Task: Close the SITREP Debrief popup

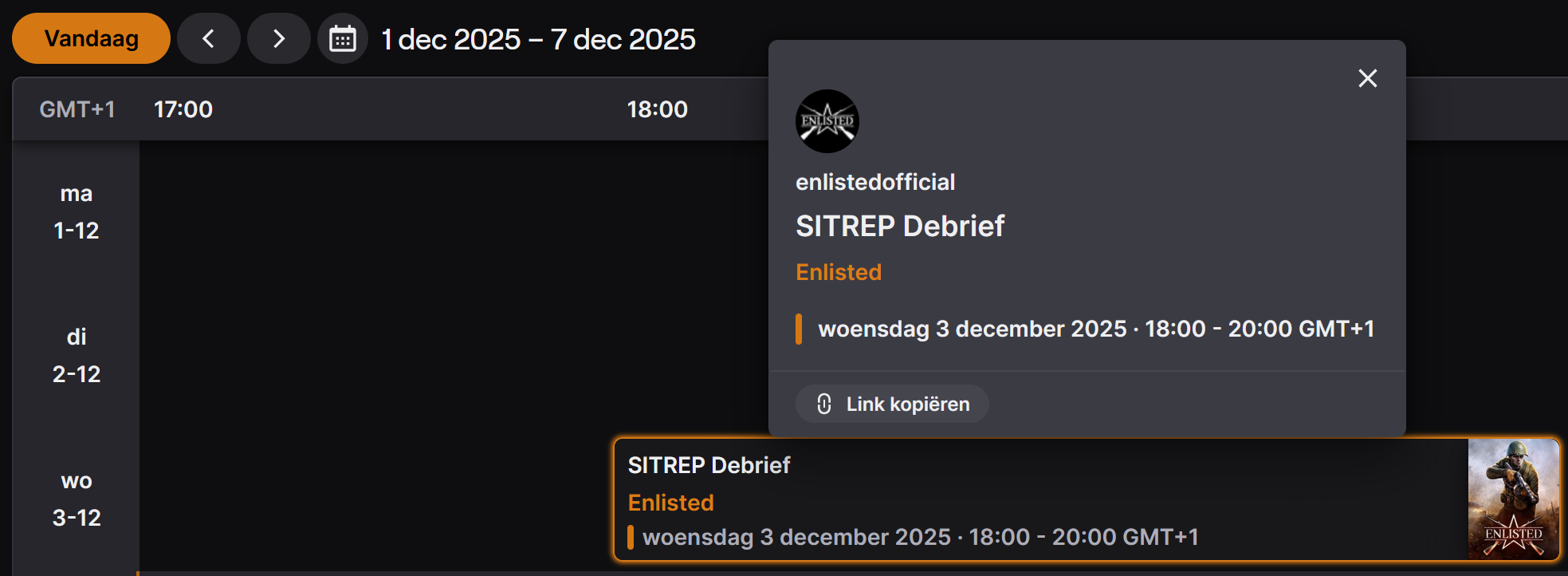Action: [1367, 78]
